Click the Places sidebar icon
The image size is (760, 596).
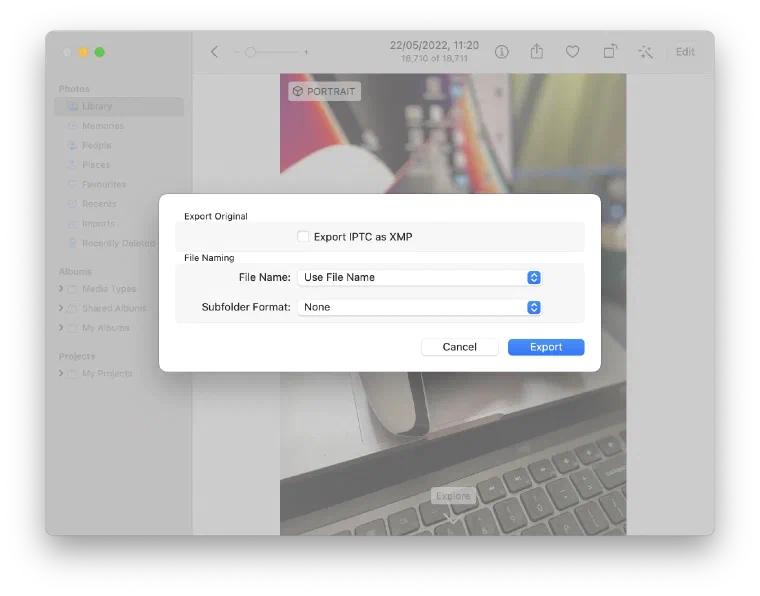(72, 165)
